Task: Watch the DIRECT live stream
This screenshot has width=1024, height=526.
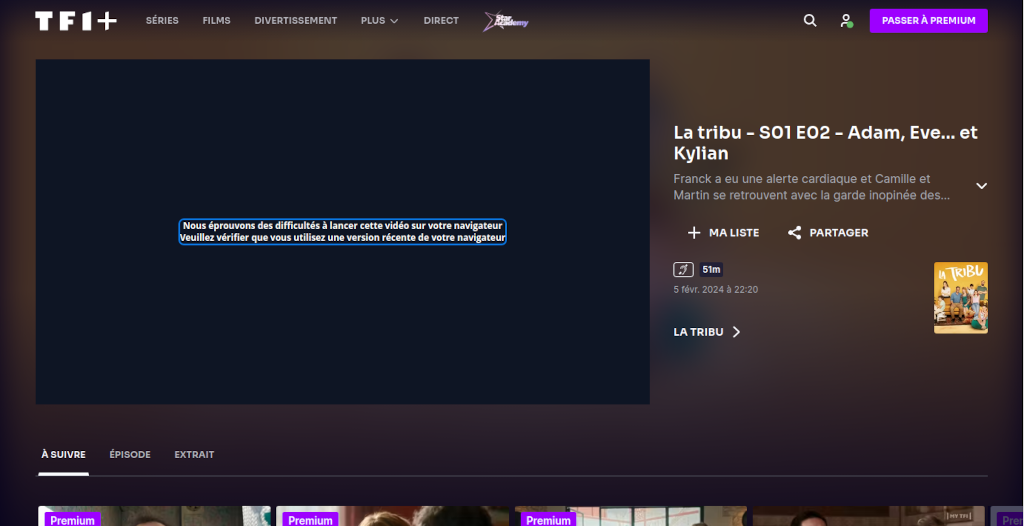Action: (x=441, y=21)
